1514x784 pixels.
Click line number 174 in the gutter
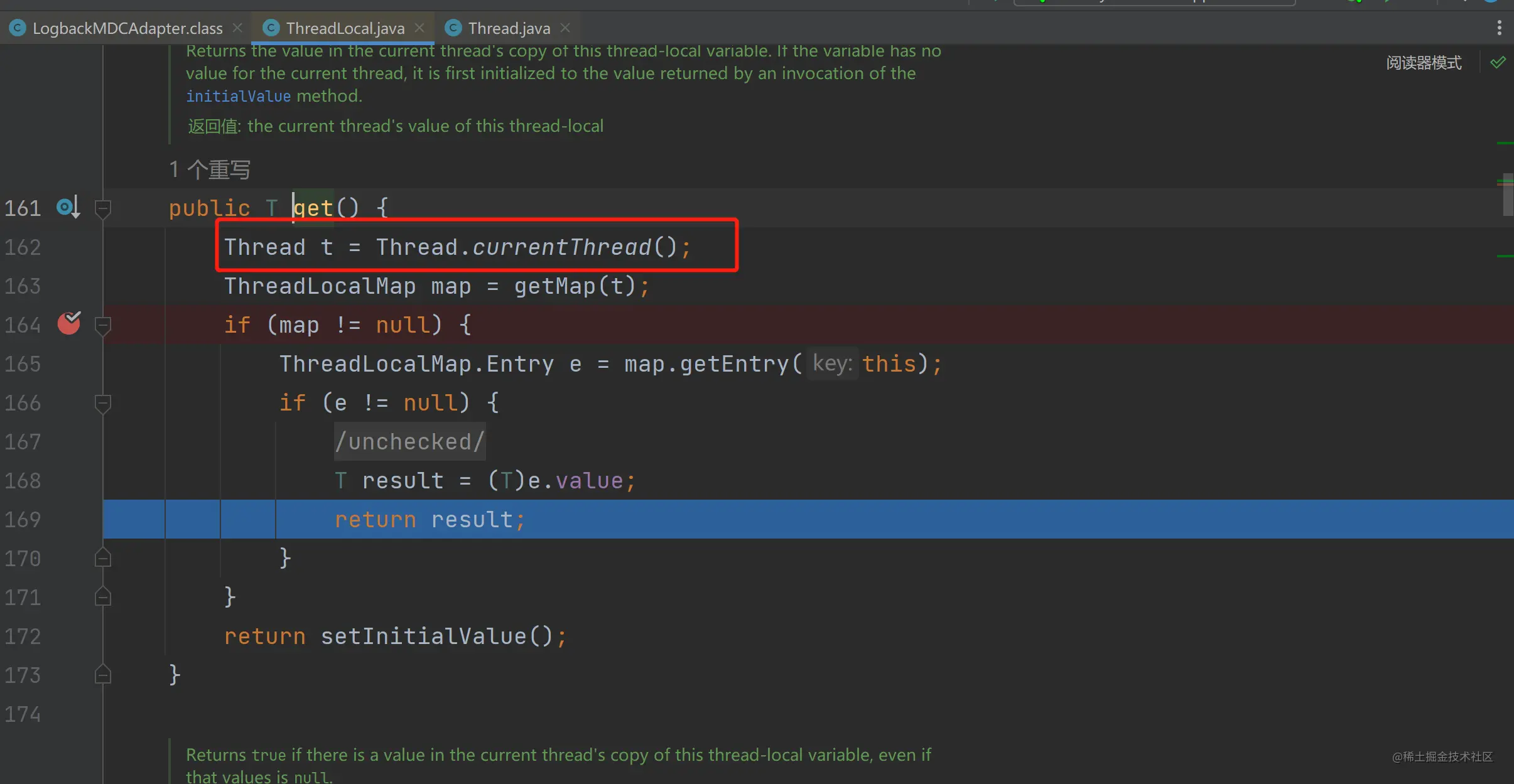click(x=23, y=714)
